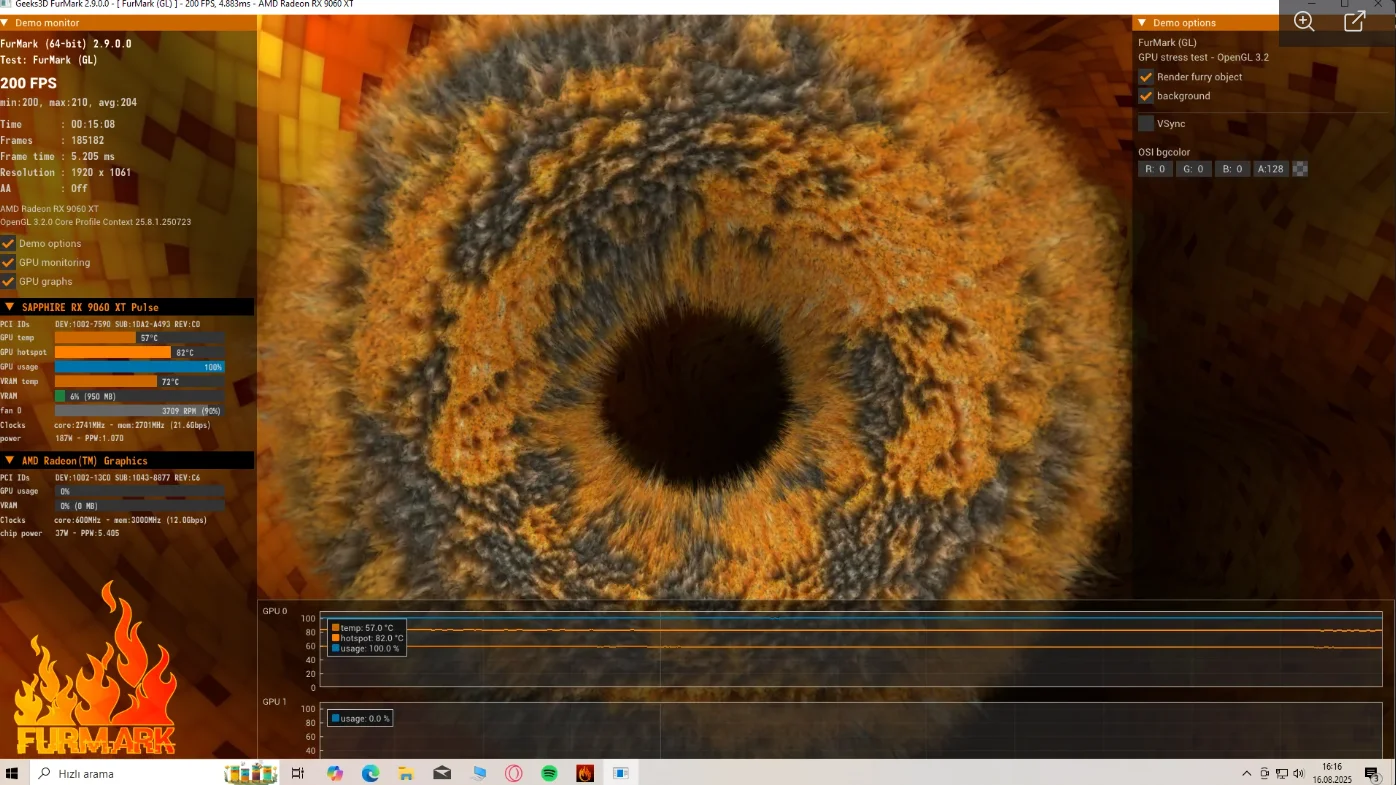Click the taskbar clock showing 16:16
This screenshot has height=785, width=1396.
(x=1332, y=773)
